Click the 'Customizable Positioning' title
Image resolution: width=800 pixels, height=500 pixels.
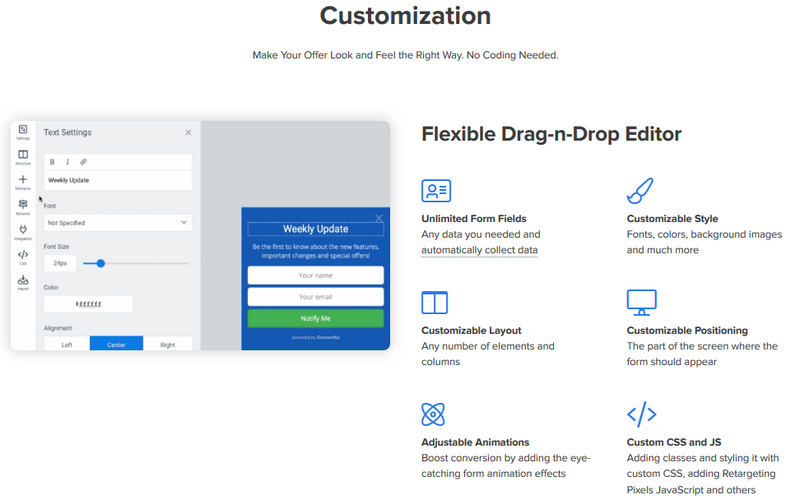687,331
